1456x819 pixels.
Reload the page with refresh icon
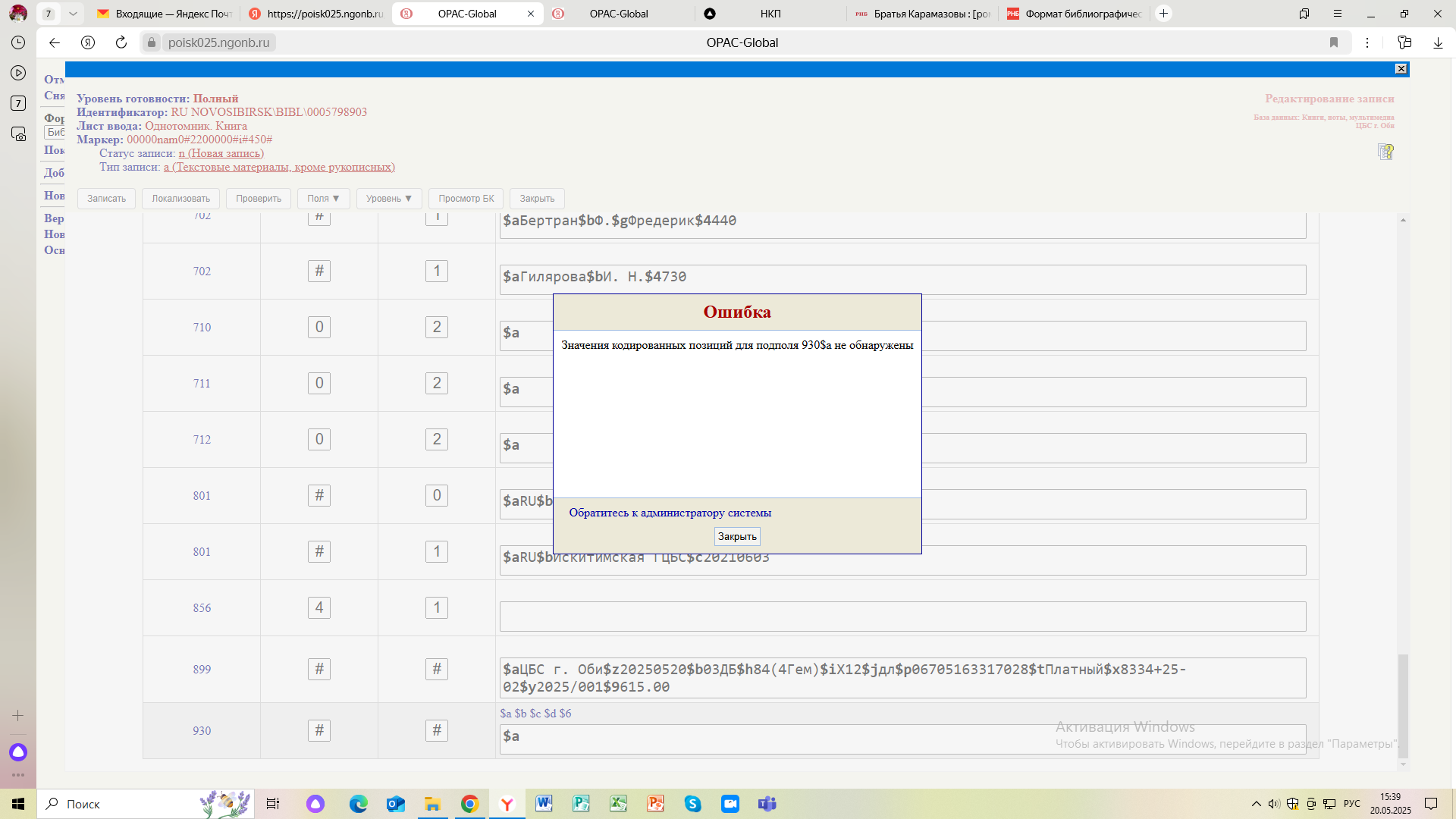[121, 42]
